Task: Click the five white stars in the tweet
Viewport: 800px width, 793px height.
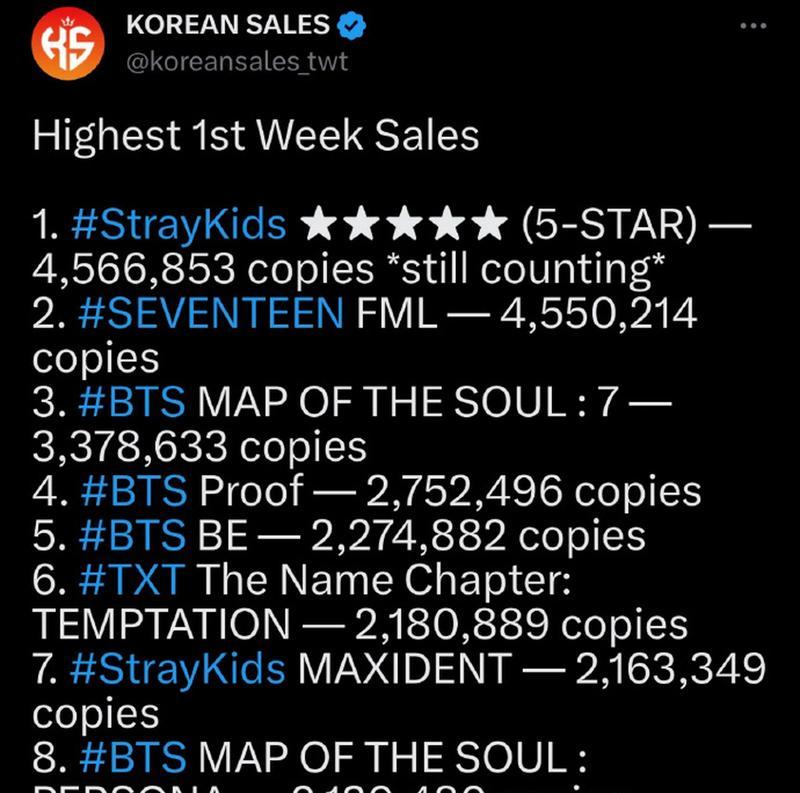Action: click(404, 224)
